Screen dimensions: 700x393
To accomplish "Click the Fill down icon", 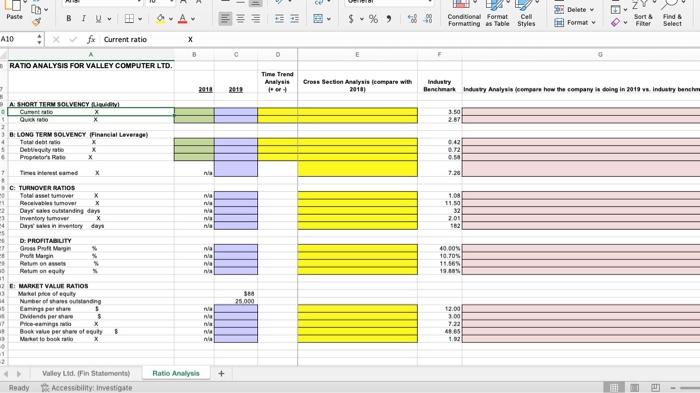I will coord(616,9).
